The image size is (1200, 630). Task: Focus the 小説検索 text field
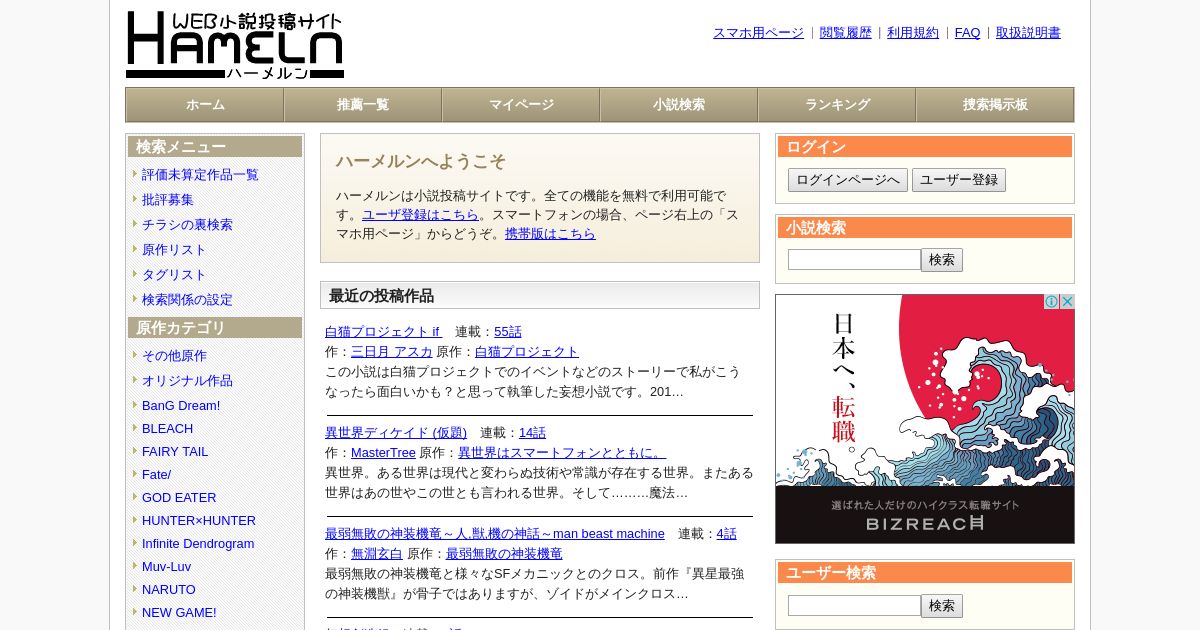[x=854, y=260]
